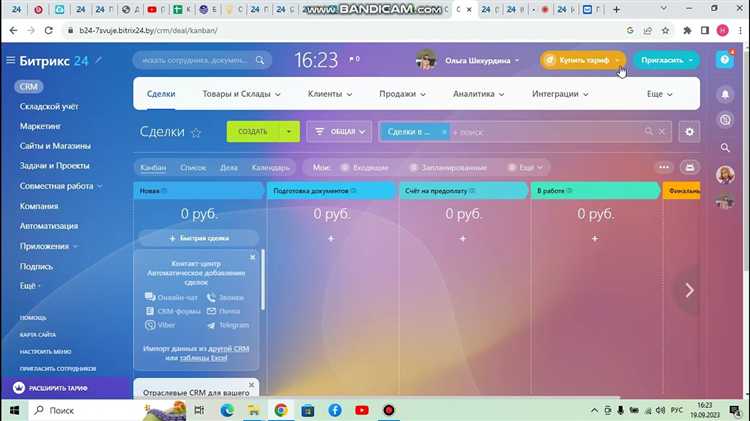750x421 pixels.
Task: Open the user avatar in right sidebar
Action: 725,175
